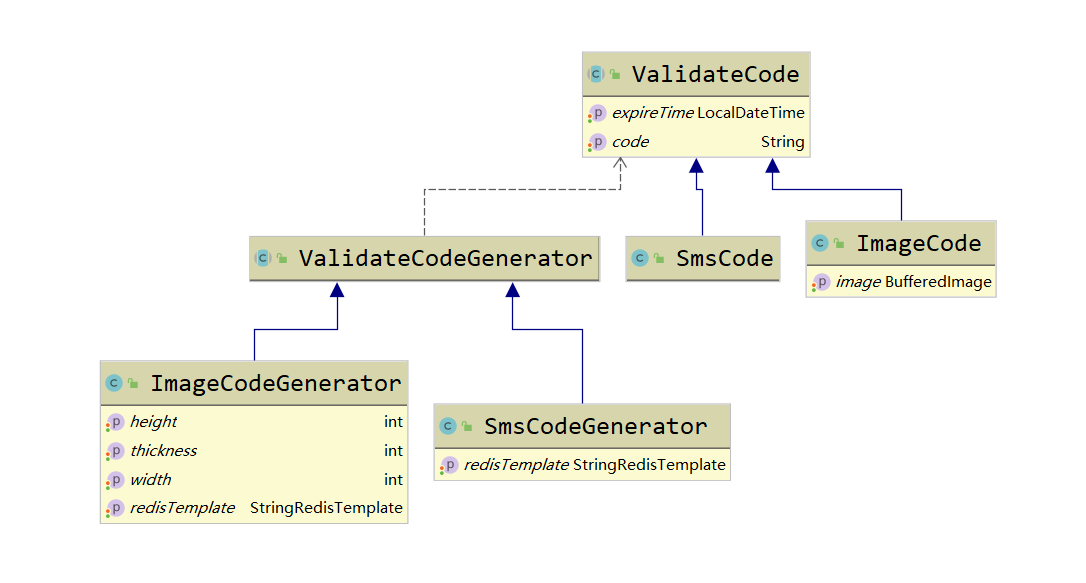Click the green lock icon in SmsCode header
The width and height of the screenshot is (1086, 583).
pyautogui.click(x=659, y=258)
